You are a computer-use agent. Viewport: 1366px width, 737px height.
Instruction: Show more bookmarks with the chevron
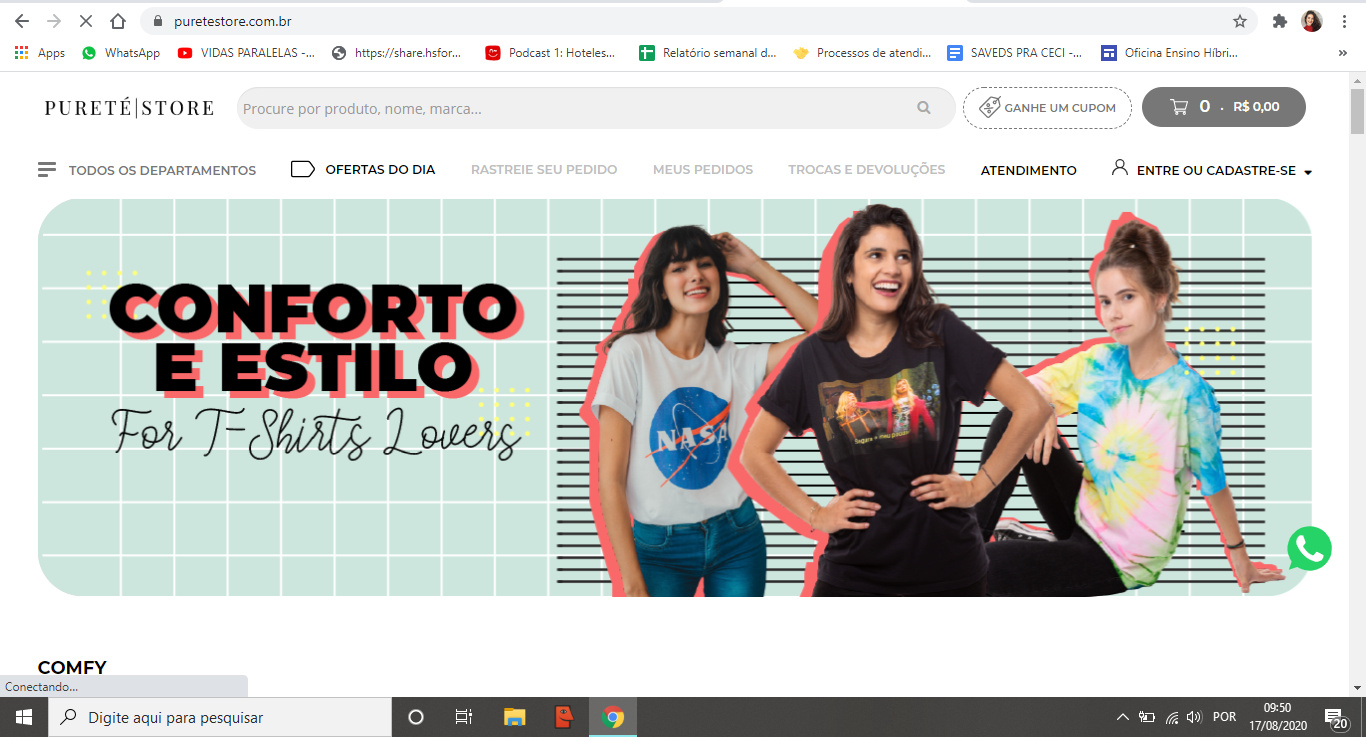(1343, 53)
